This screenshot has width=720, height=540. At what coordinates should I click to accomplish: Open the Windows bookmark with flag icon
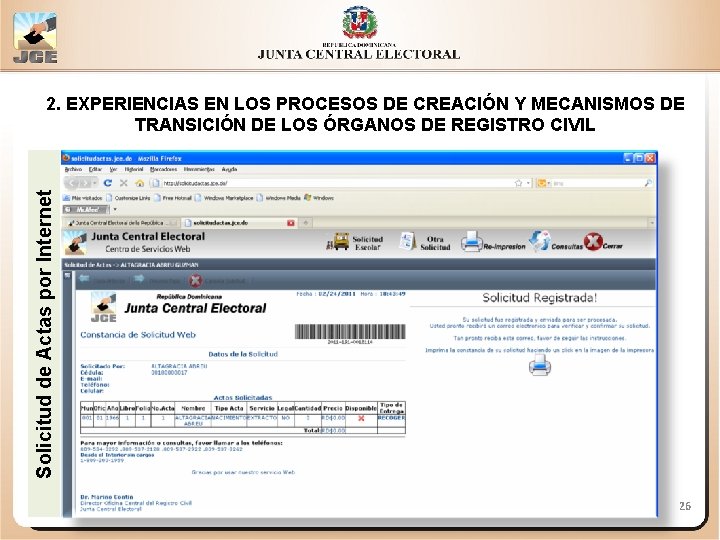319,198
